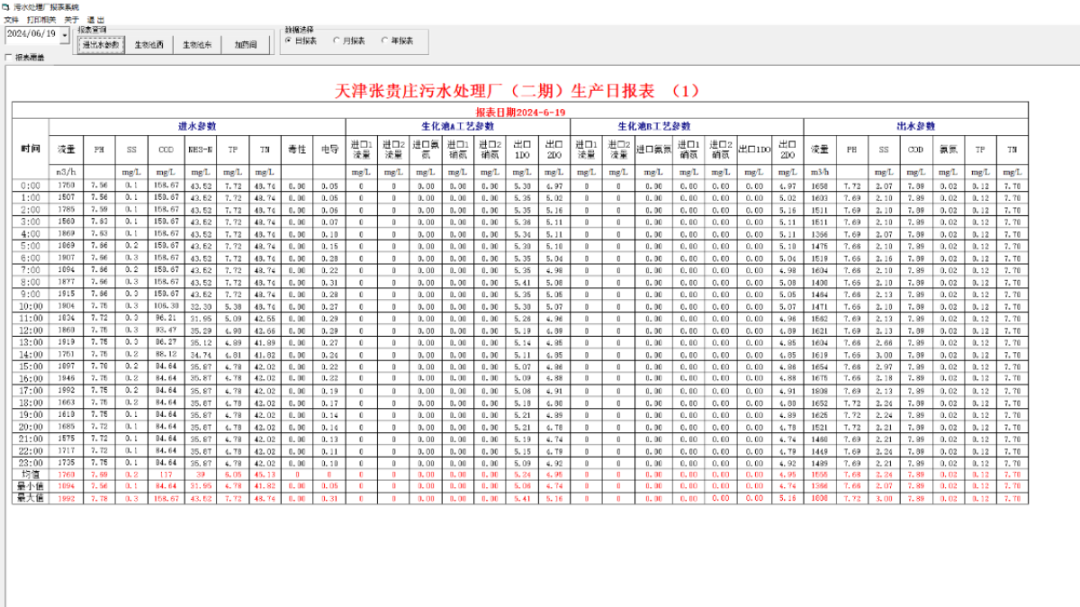Viewport: 1080px width, 607px height.
Task: Click the 出水参数 group header
Action: pos(915,126)
